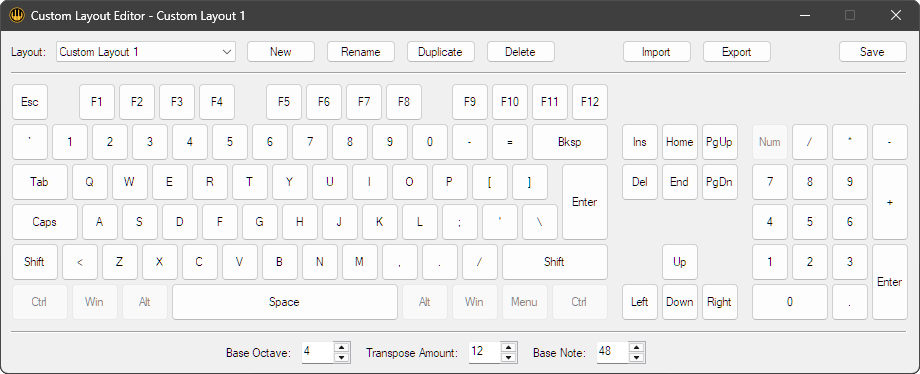Click the Base Note number field

(x=613, y=352)
